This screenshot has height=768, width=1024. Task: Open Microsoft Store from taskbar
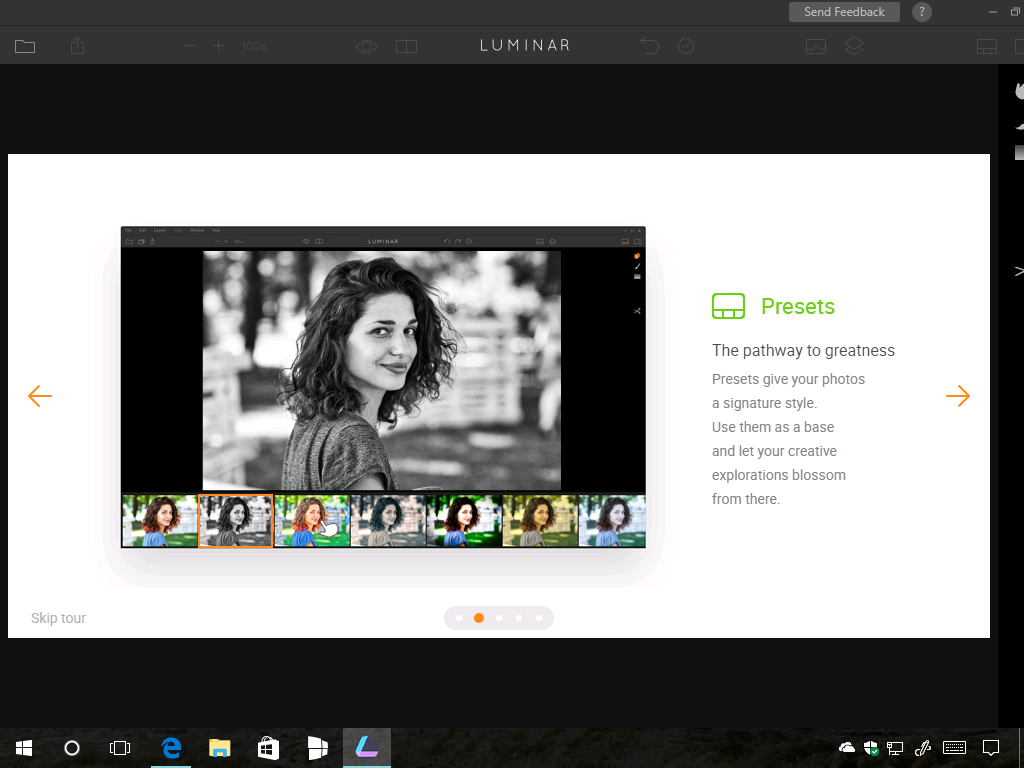pyautogui.click(x=268, y=748)
